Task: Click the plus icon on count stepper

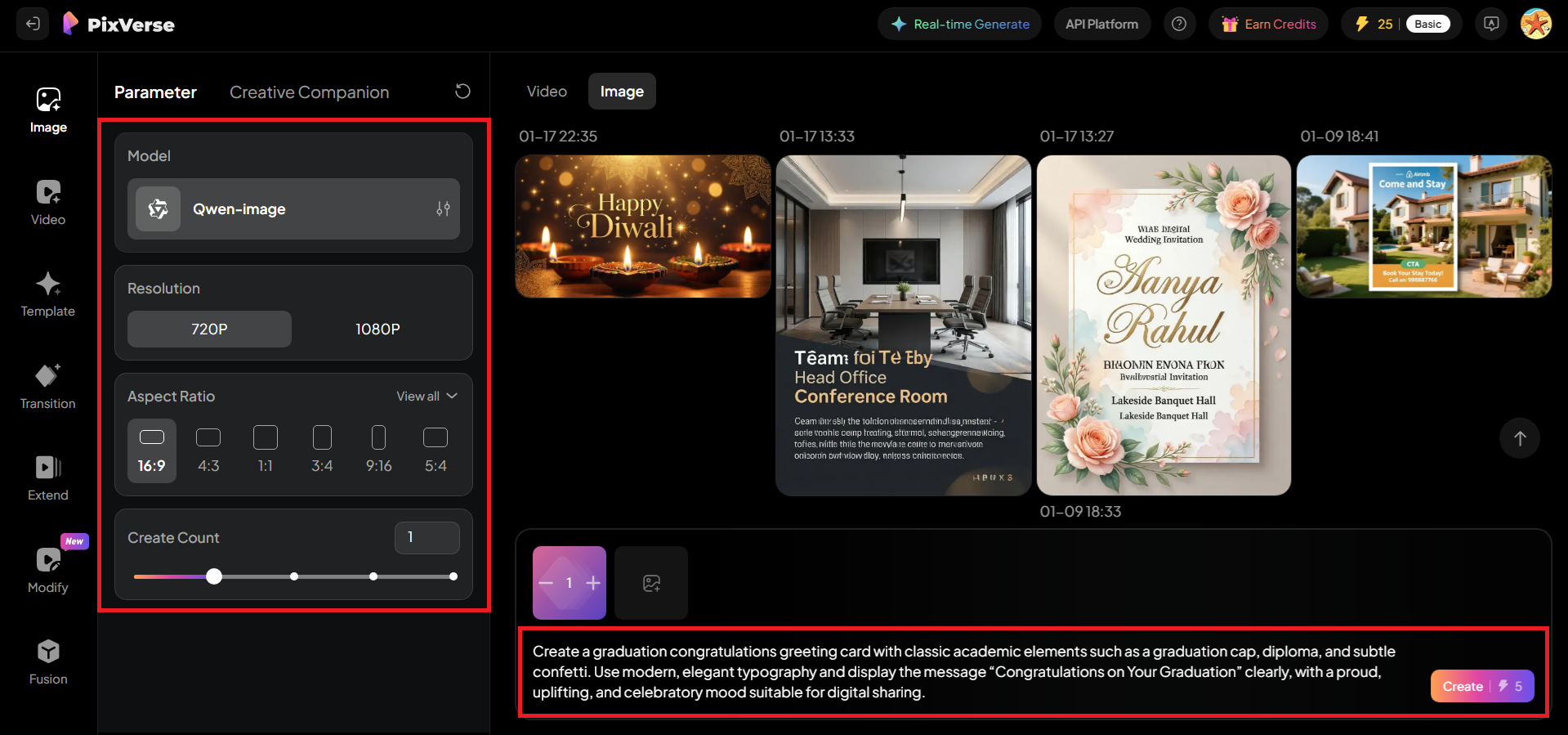Action: click(593, 583)
